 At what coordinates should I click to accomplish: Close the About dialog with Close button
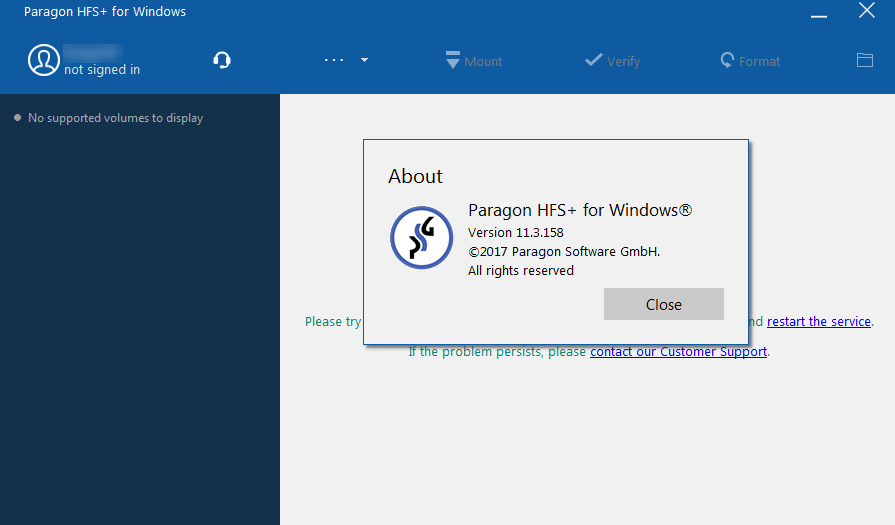click(664, 304)
